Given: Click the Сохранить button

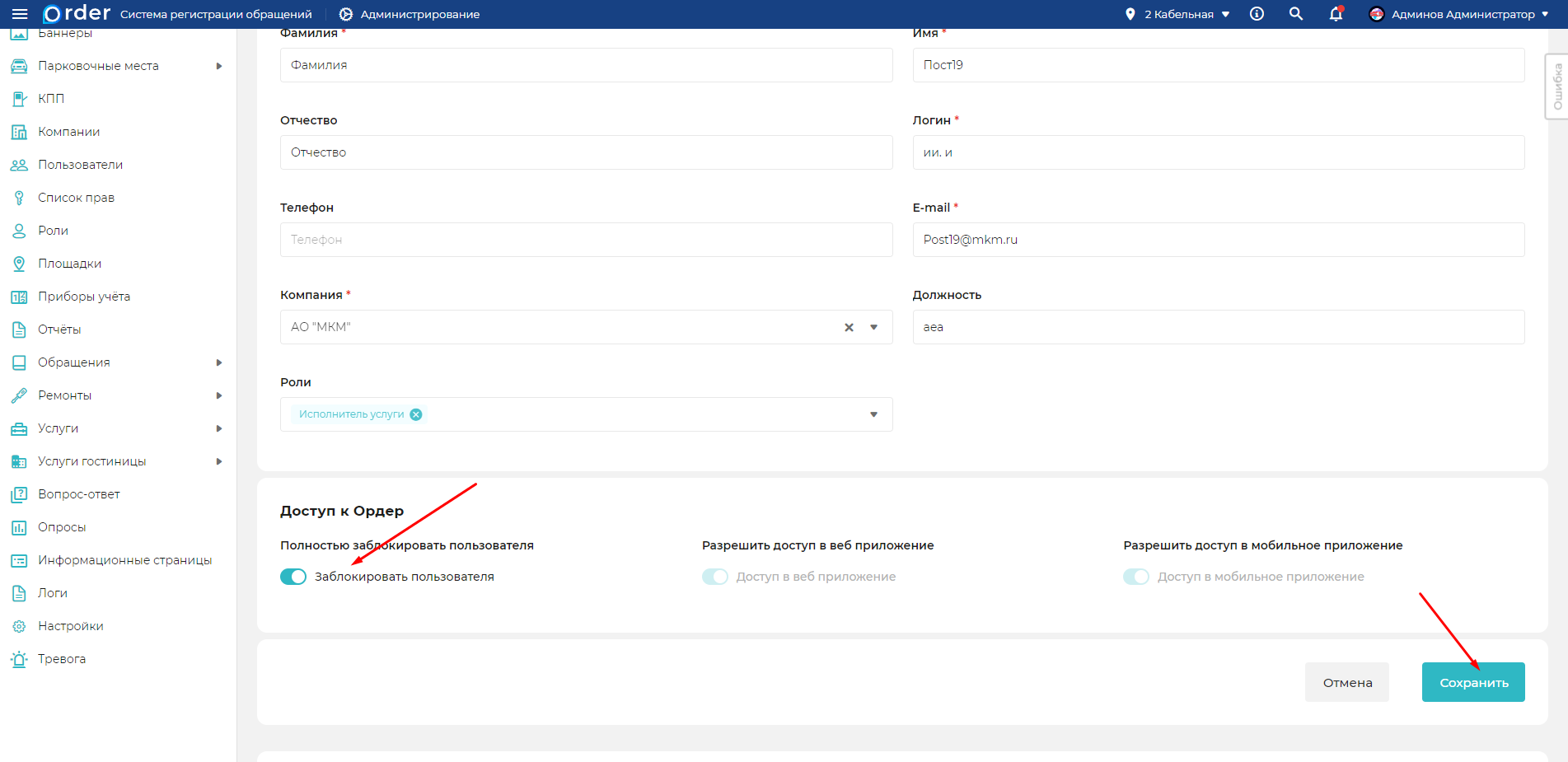Looking at the screenshot, I should pos(1472,682).
